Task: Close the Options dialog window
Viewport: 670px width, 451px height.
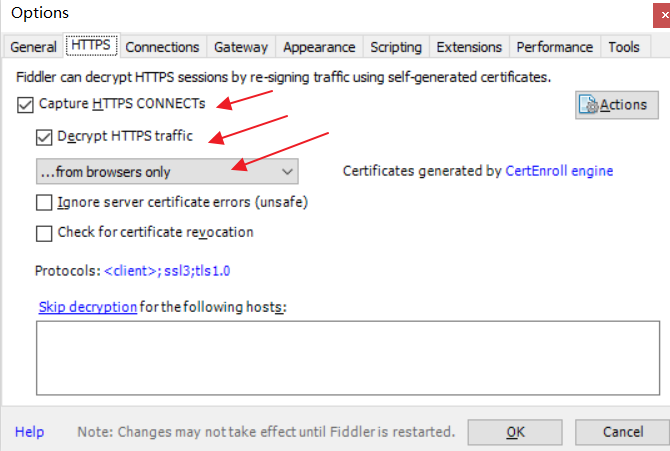Action: [662, 15]
